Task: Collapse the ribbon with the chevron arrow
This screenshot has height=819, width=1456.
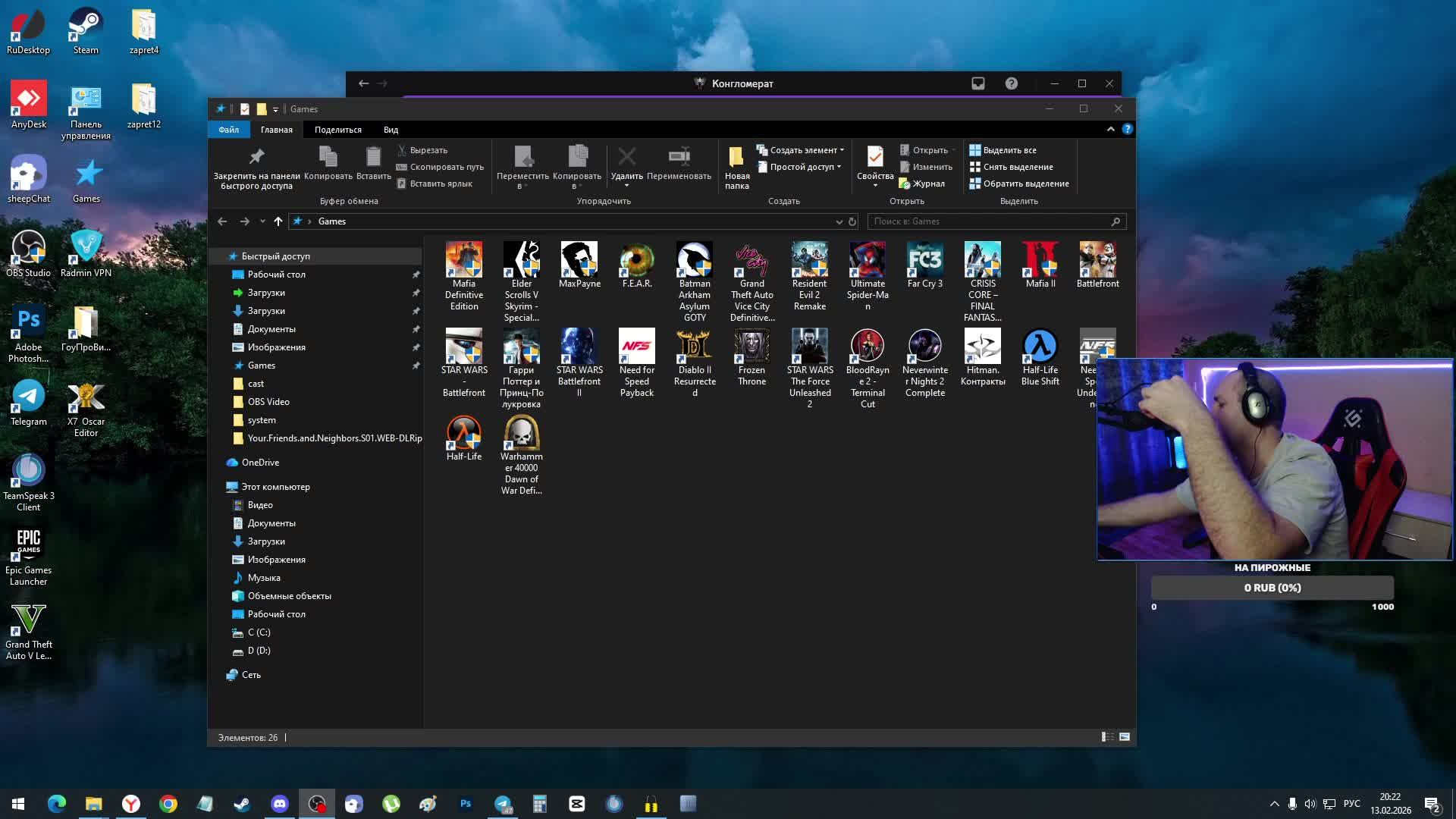Action: [x=1111, y=129]
